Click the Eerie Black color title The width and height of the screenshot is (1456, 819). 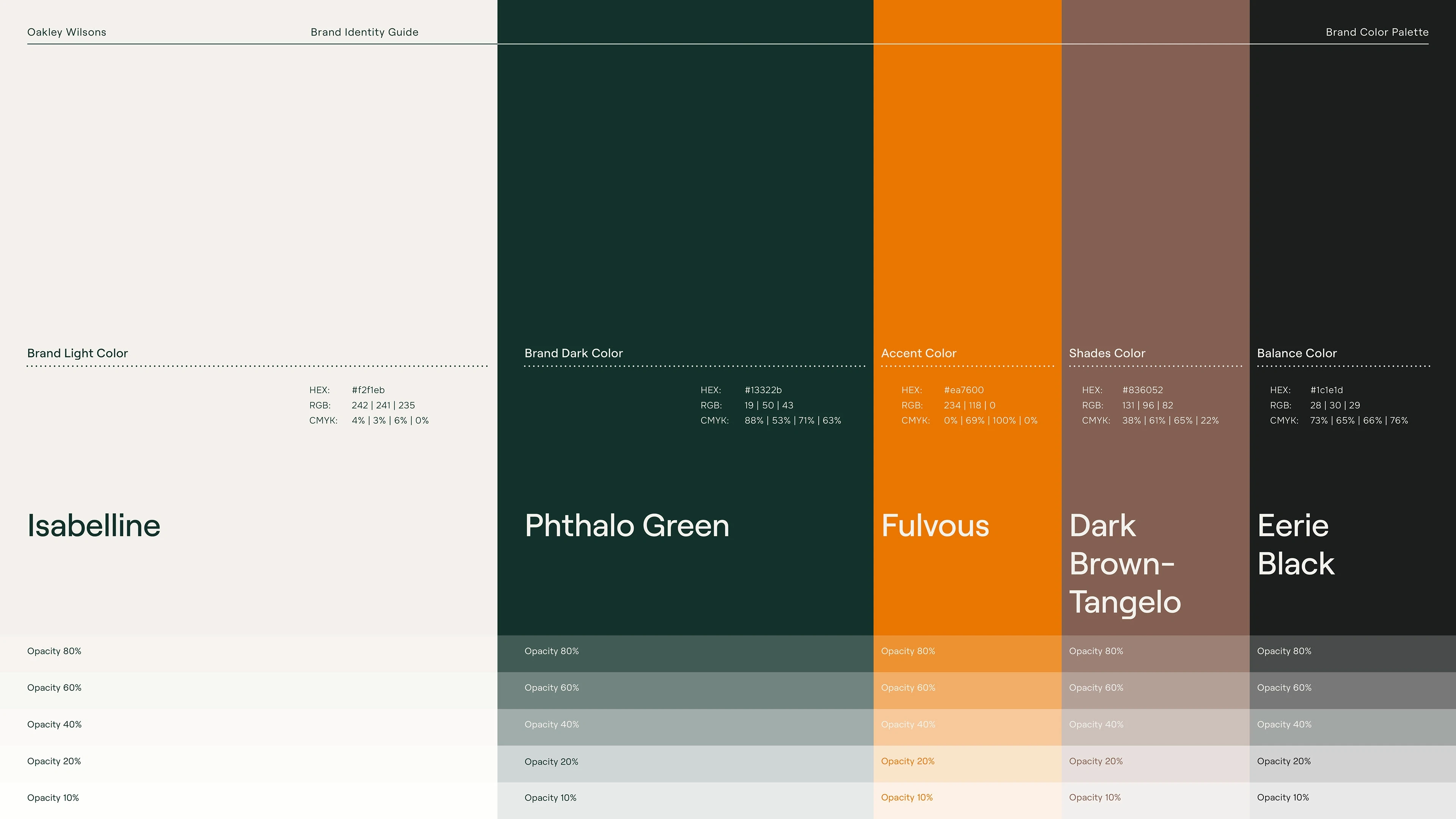[x=1296, y=544]
